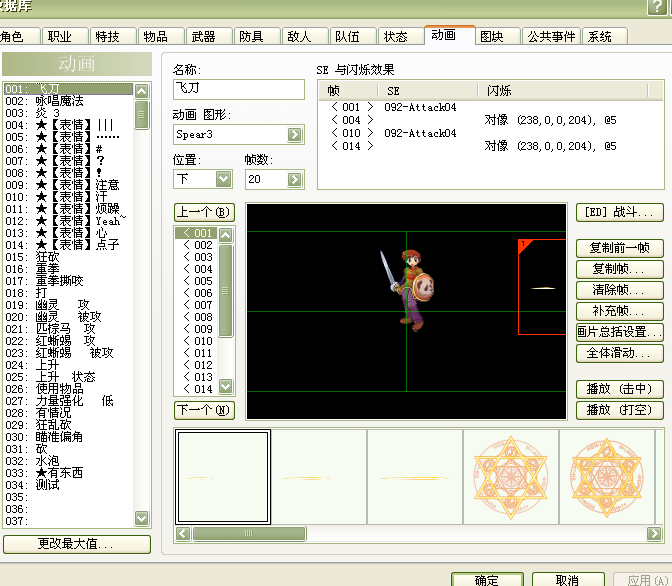
Task: Click the animation list scrollbar thumb
Action: pyautogui.click(x=141, y=114)
